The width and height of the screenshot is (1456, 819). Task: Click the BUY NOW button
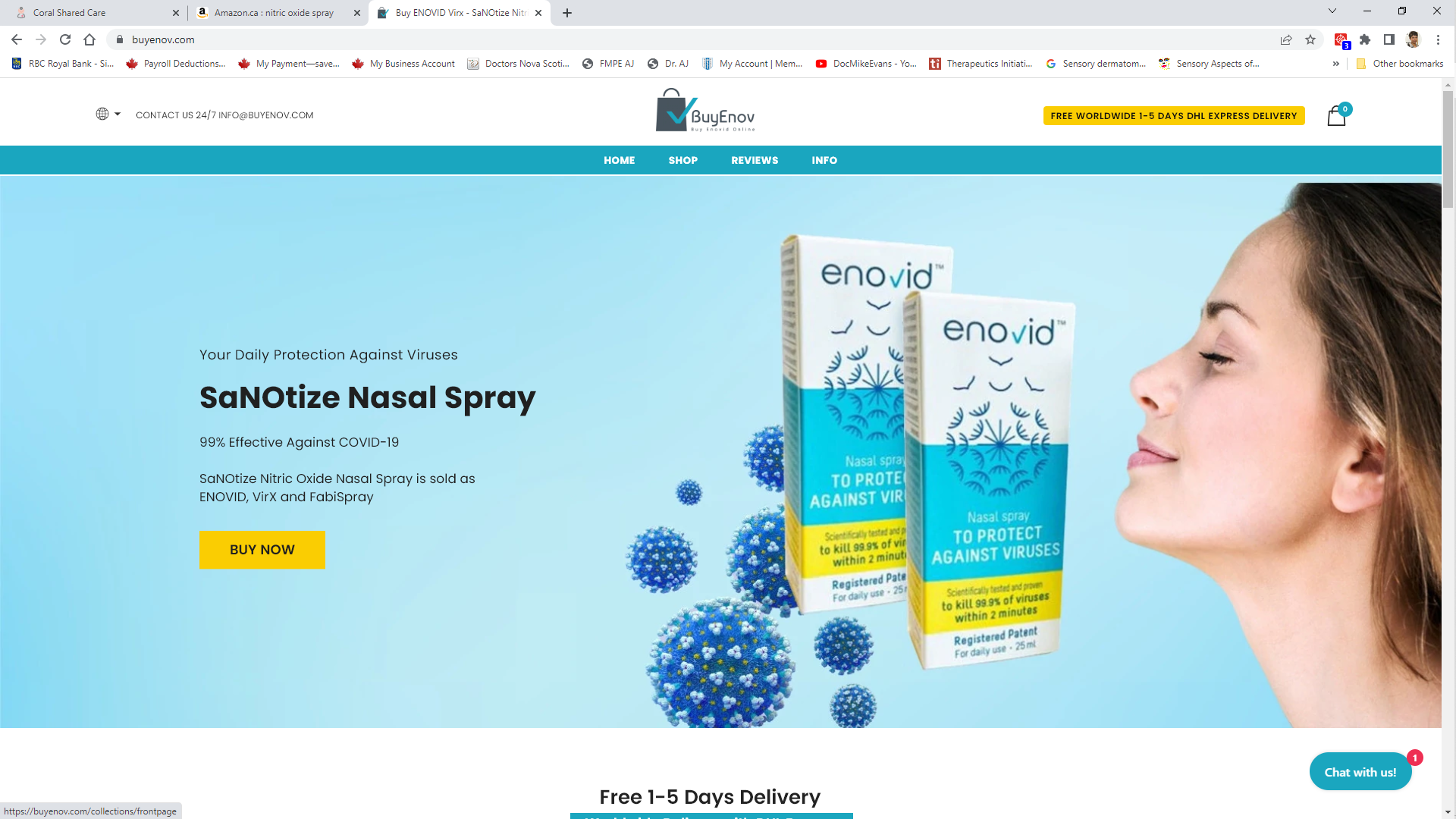click(x=262, y=550)
